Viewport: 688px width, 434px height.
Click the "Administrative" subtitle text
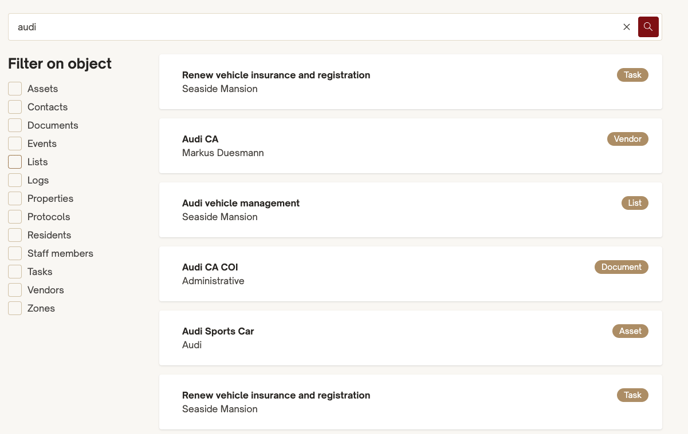tap(213, 281)
